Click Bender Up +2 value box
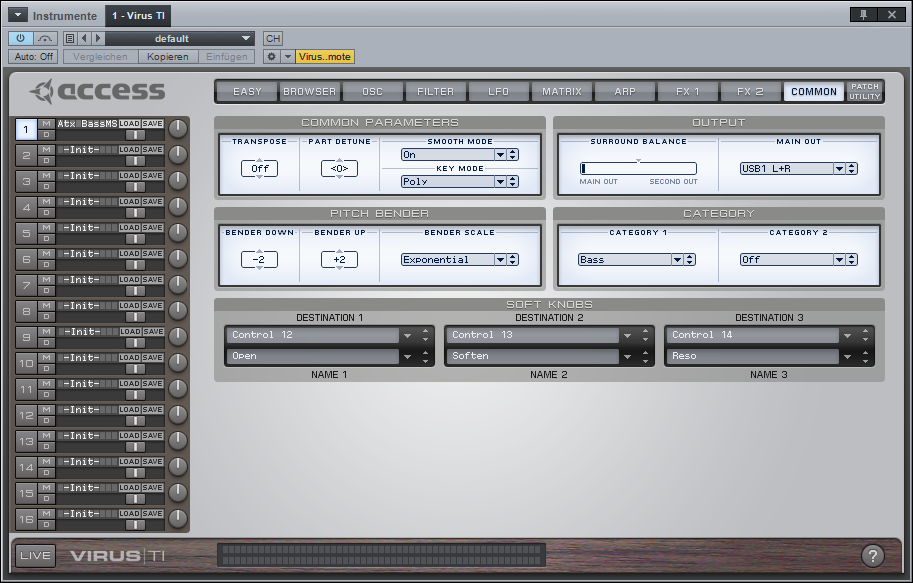Image resolution: width=913 pixels, height=583 pixels. coord(339,259)
